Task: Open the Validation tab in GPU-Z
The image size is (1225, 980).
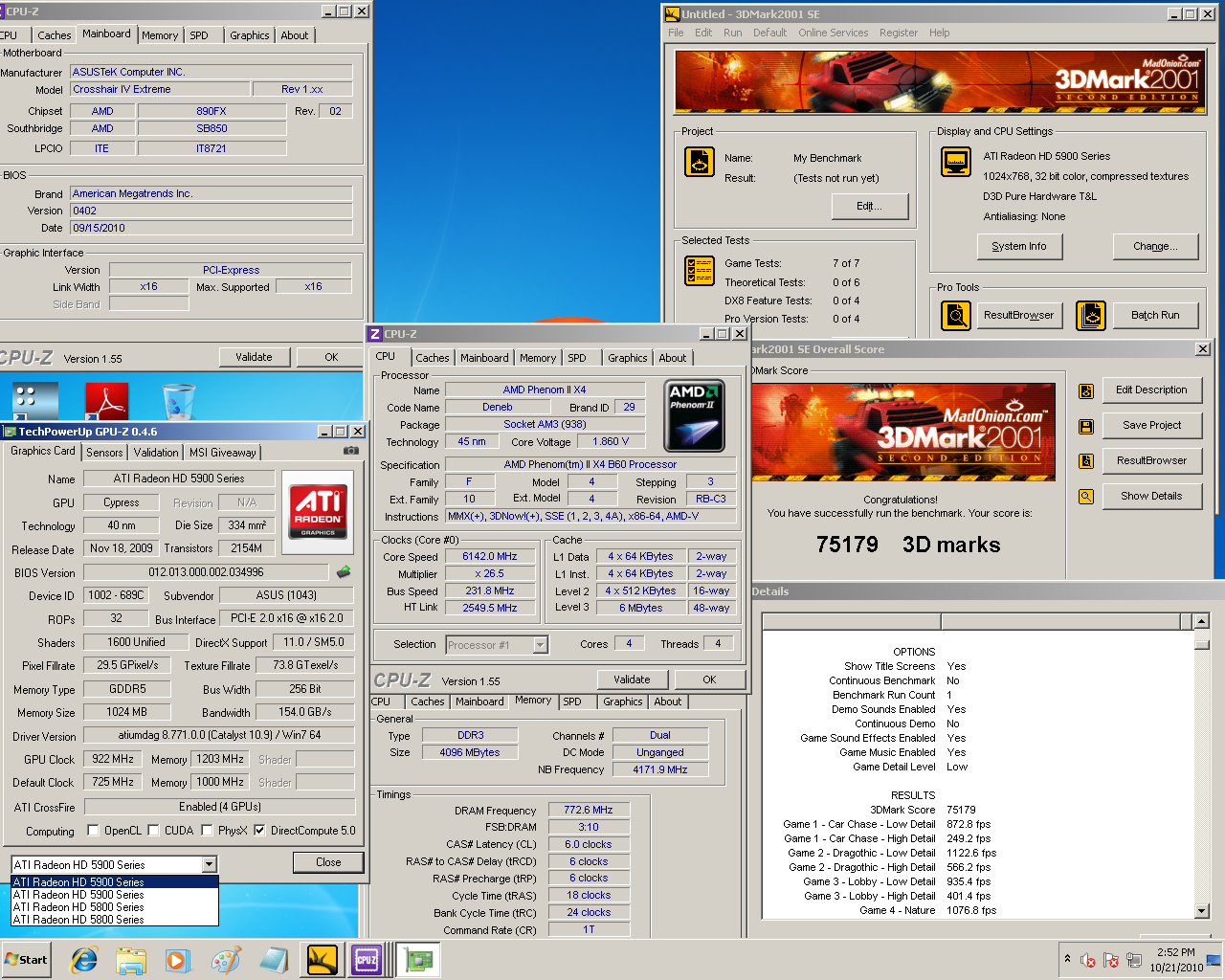Action: [156, 453]
